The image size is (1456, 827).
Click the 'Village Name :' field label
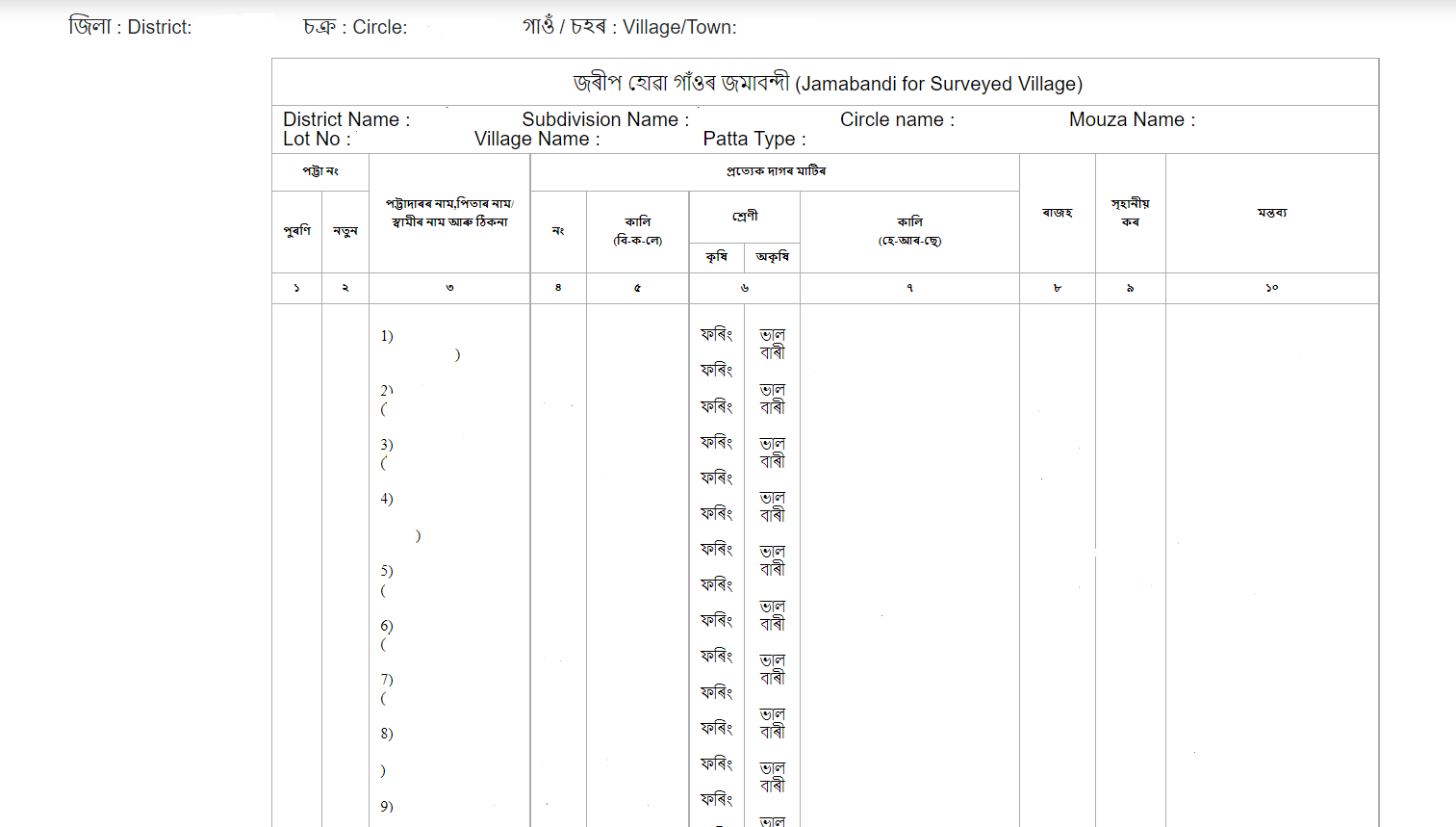537,139
